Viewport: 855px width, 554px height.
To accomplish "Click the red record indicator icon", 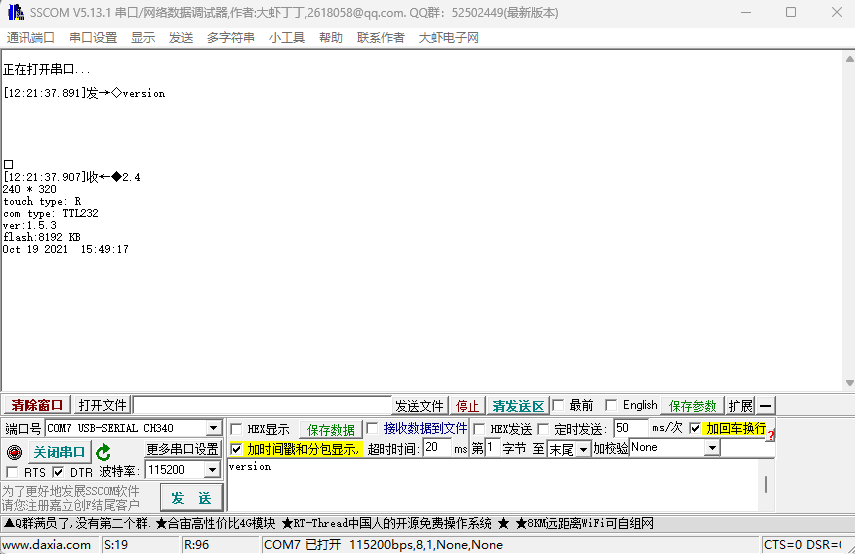I will (x=14, y=452).
